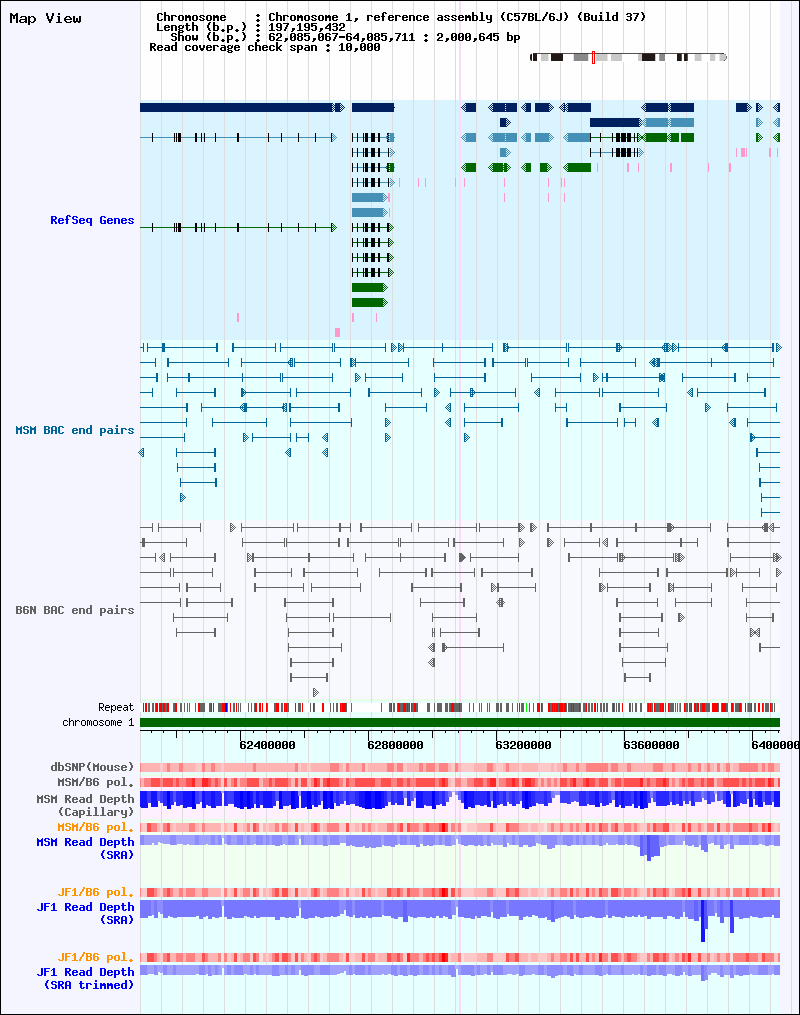The image size is (800, 1015).
Task: Click the 62400000 axis position label
Action: [x=267, y=745]
